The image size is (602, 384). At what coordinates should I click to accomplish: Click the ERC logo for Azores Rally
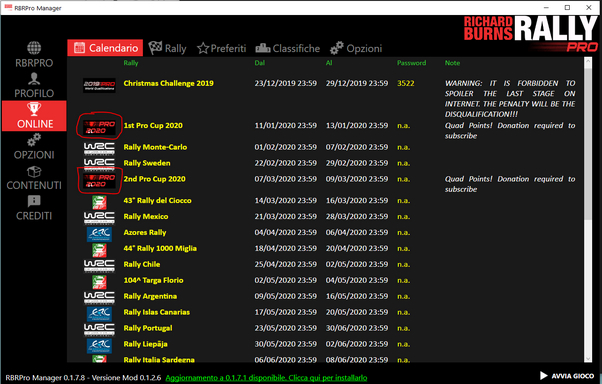[99, 234]
